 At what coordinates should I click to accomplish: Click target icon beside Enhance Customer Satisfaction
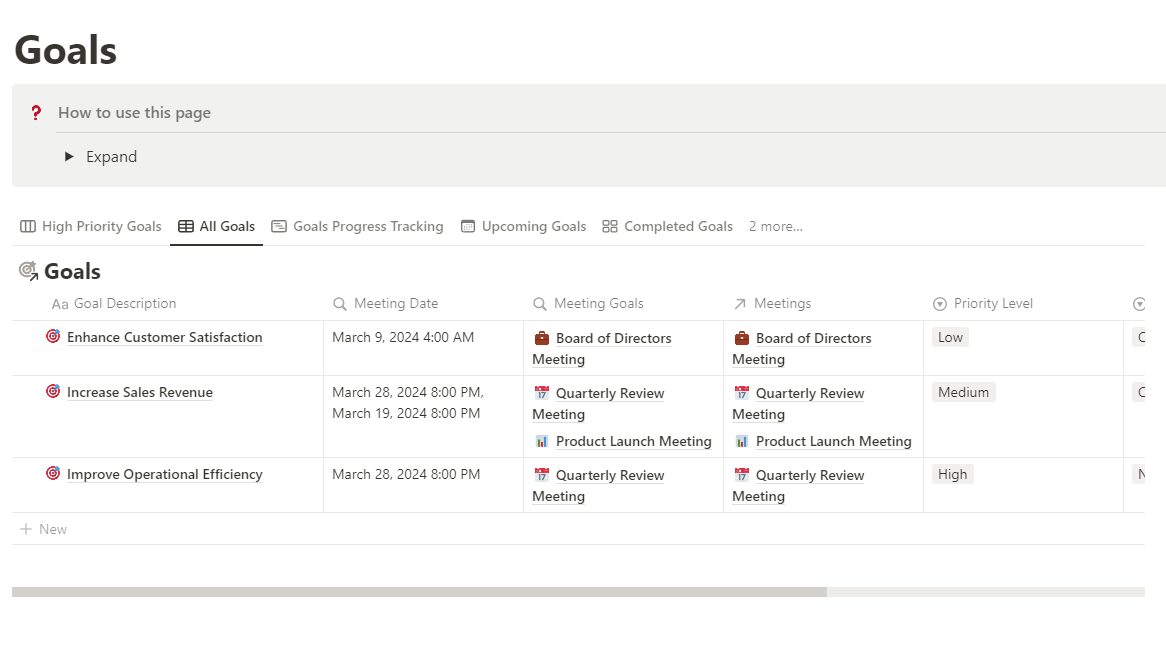click(53, 337)
